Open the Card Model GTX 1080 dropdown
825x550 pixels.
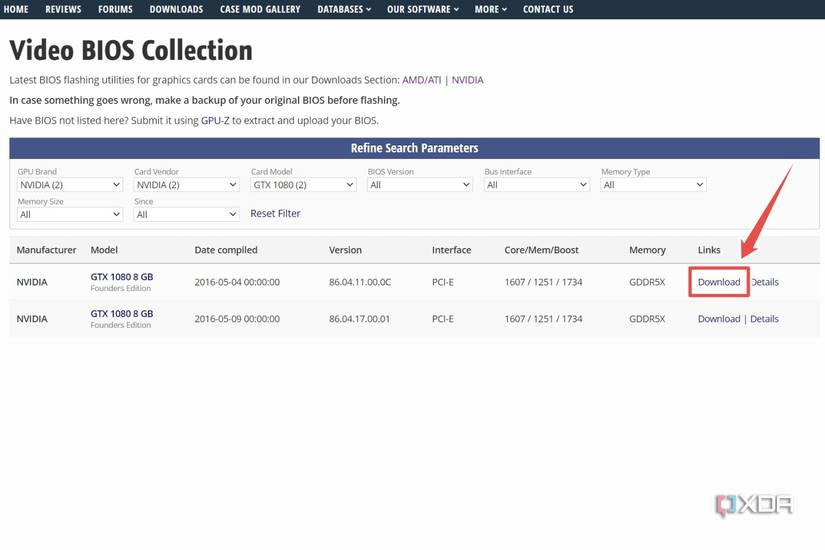[304, 185]
